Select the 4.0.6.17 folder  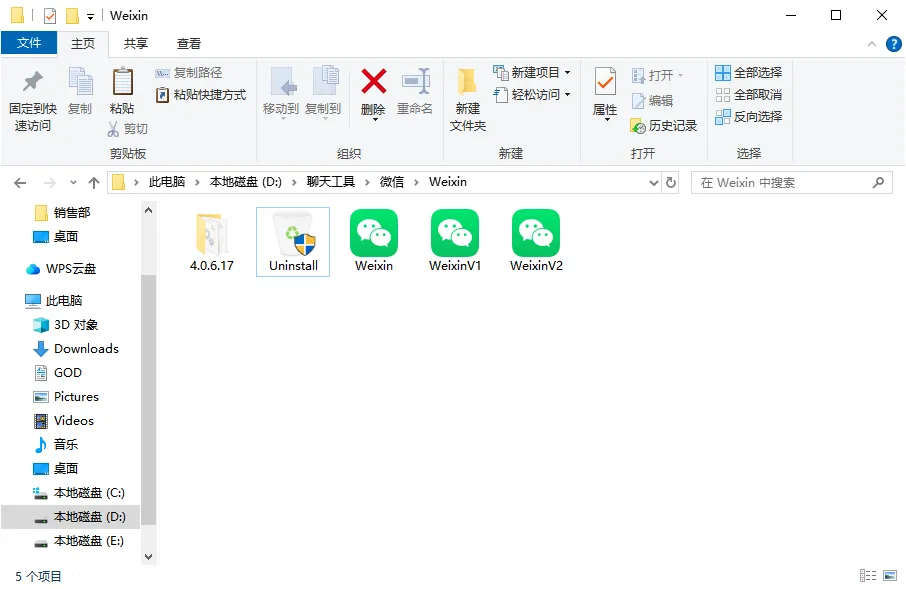[x=211, y=242]
